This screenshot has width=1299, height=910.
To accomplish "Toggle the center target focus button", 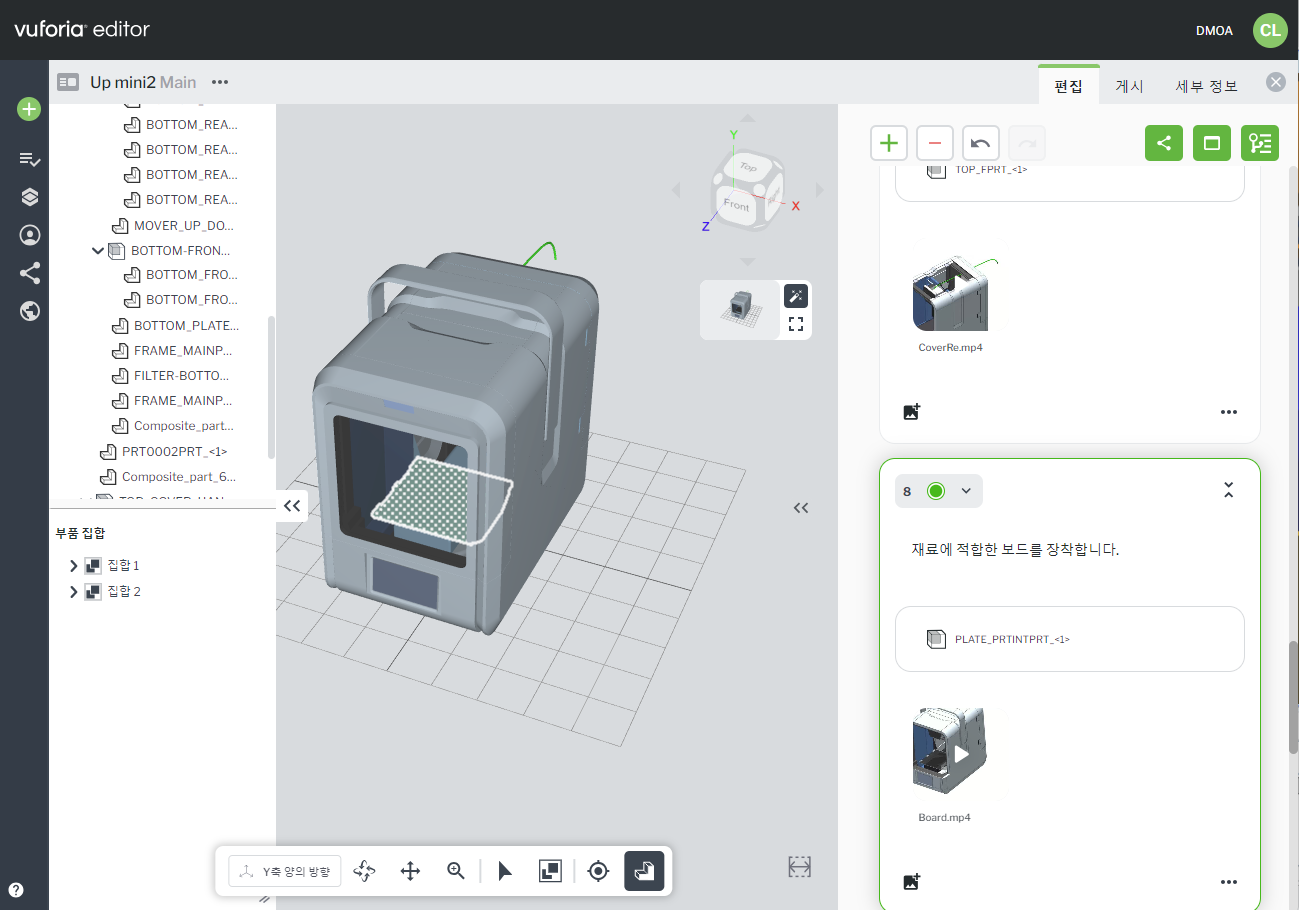I will (598, 871).
